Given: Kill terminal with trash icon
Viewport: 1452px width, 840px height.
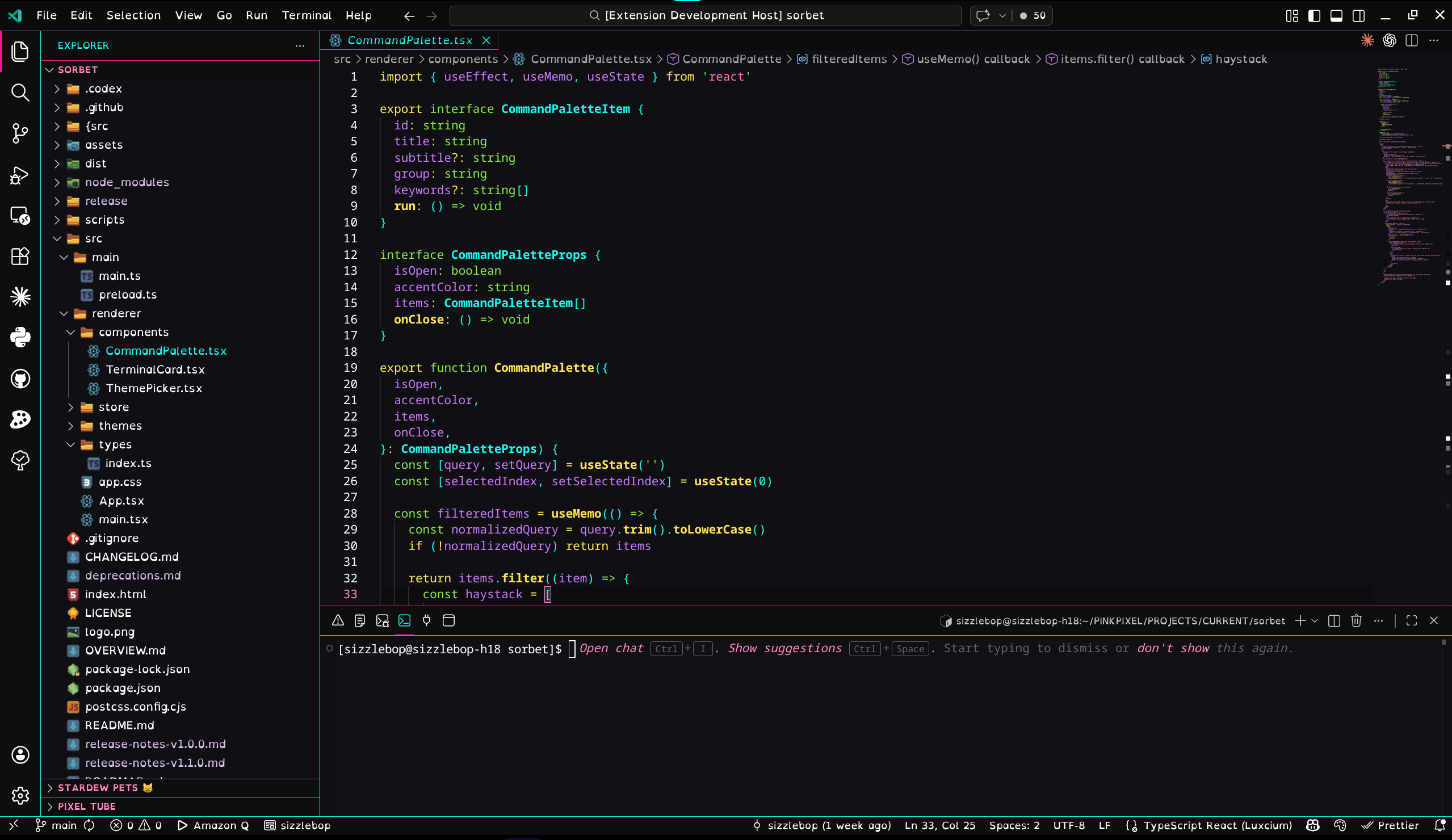Looking at the screenshot, I should pos(1356,620).
